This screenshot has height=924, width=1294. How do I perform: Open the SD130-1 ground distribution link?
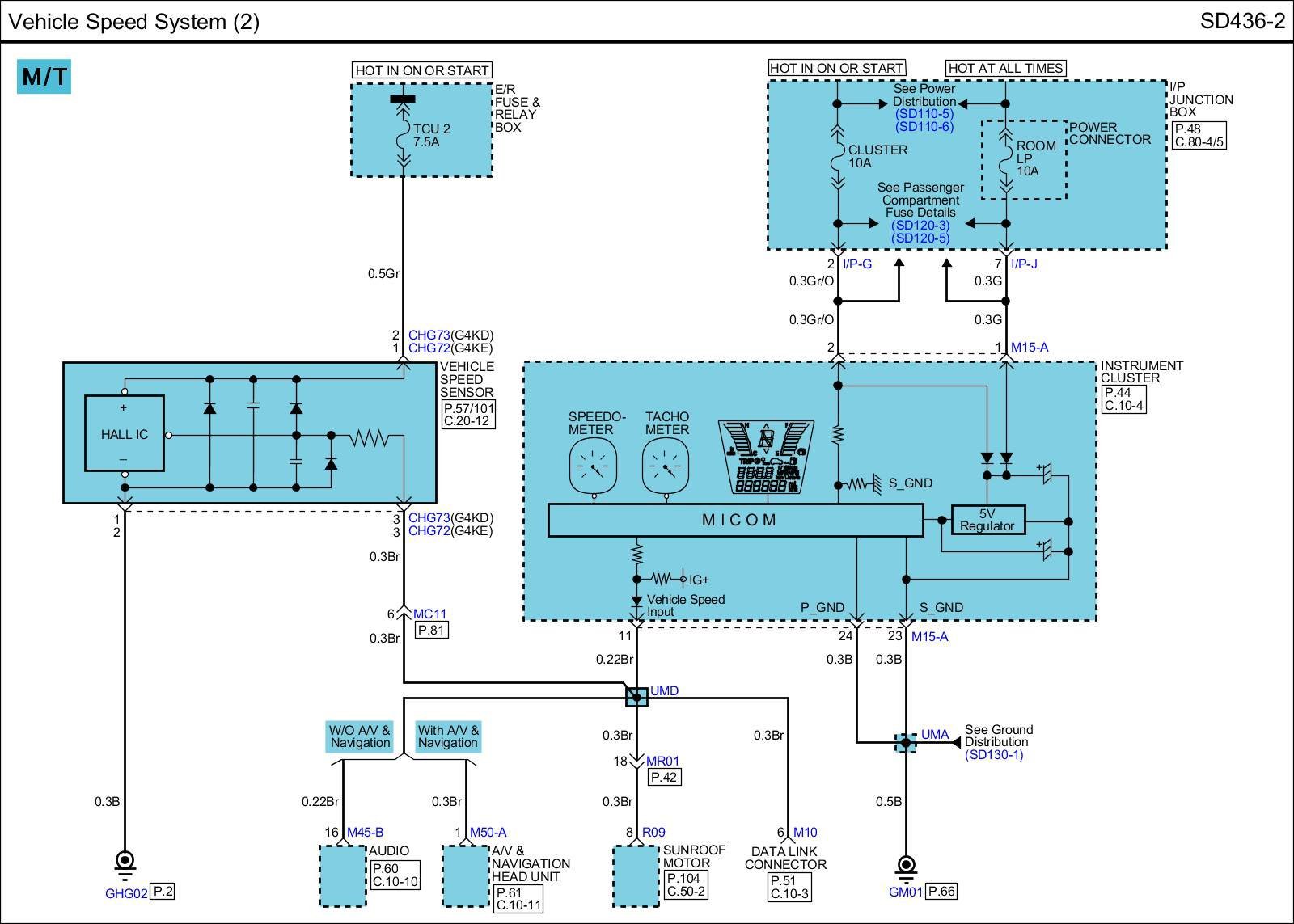(994, 755)
